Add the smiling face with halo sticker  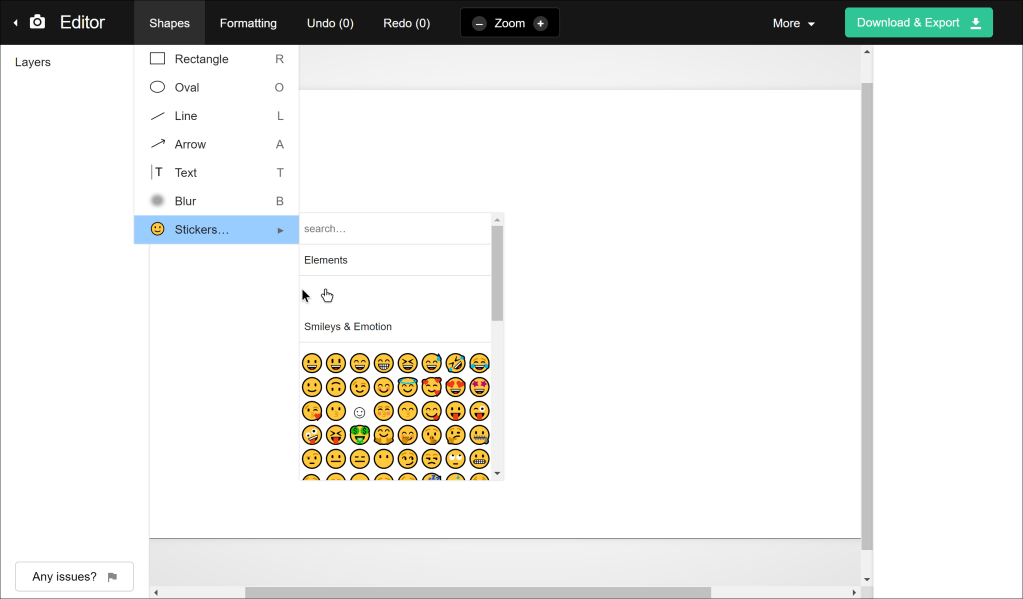408,387
